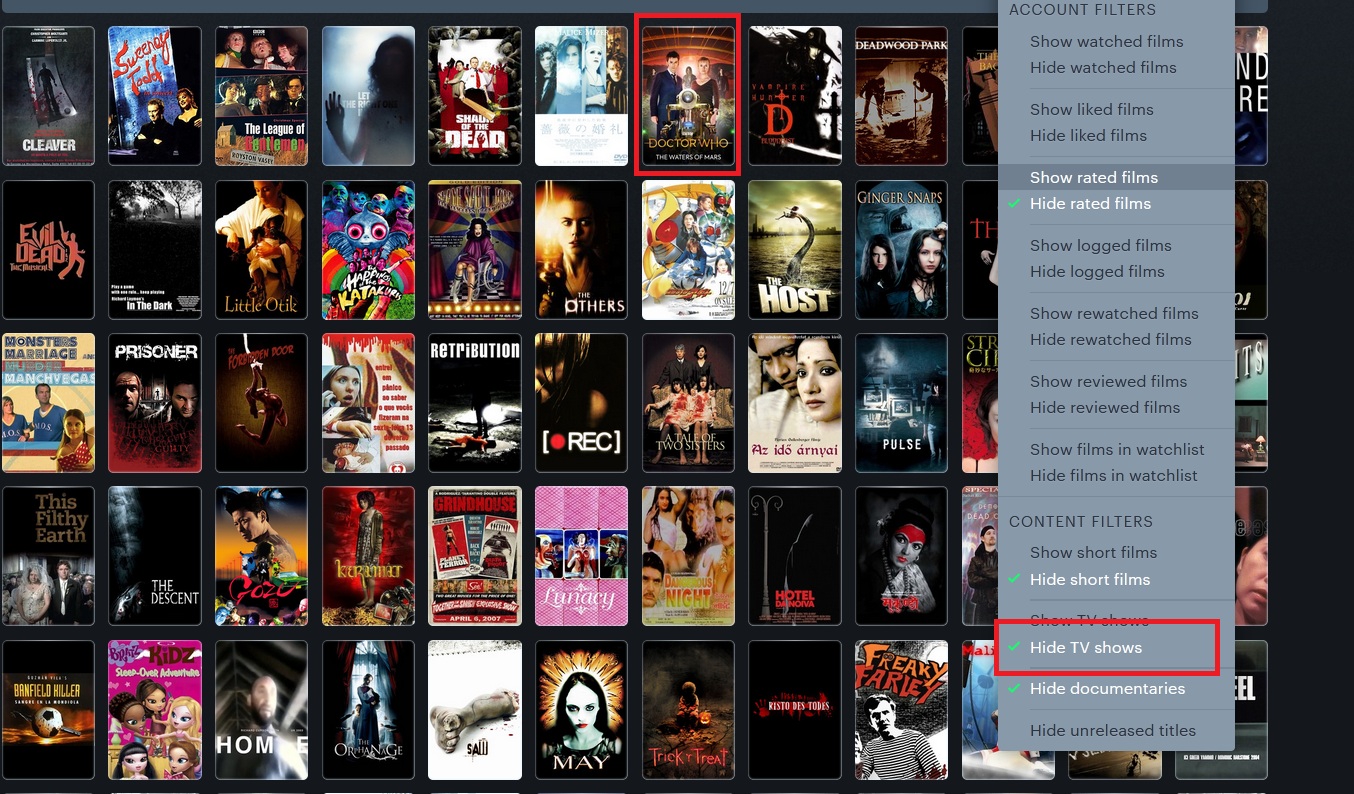Open the Monsters Marriage Manchvegas poster

click(48, 403)
